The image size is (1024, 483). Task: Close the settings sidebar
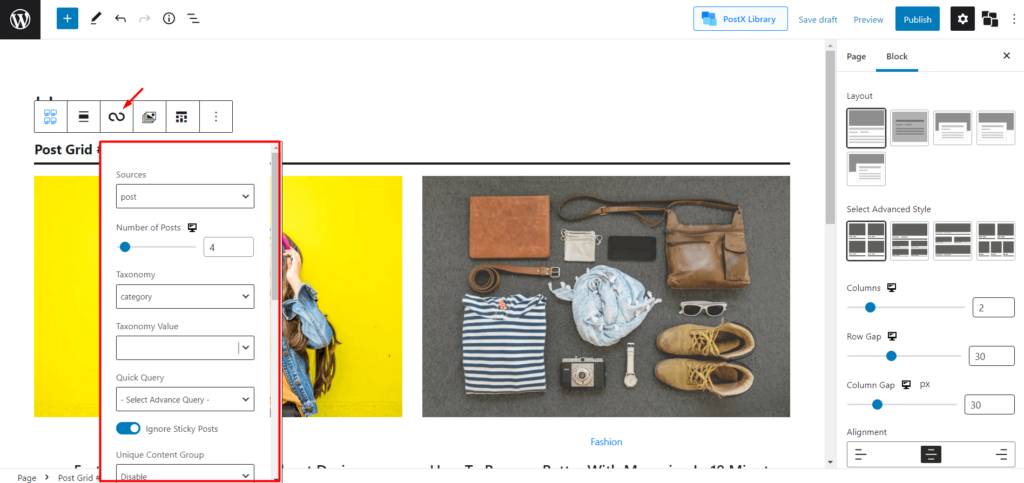click(1006, 56)
